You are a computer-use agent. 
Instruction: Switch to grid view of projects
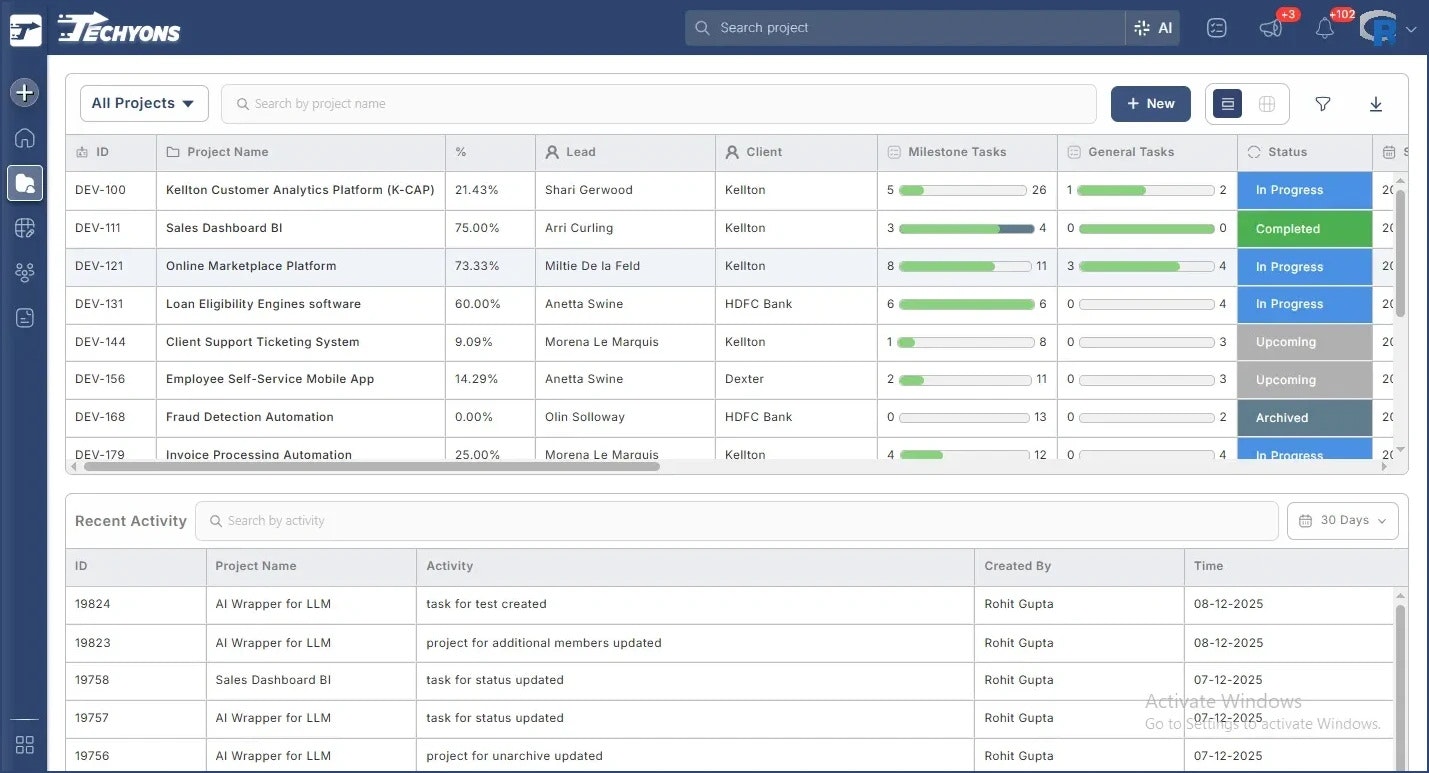click(1266, 103)
